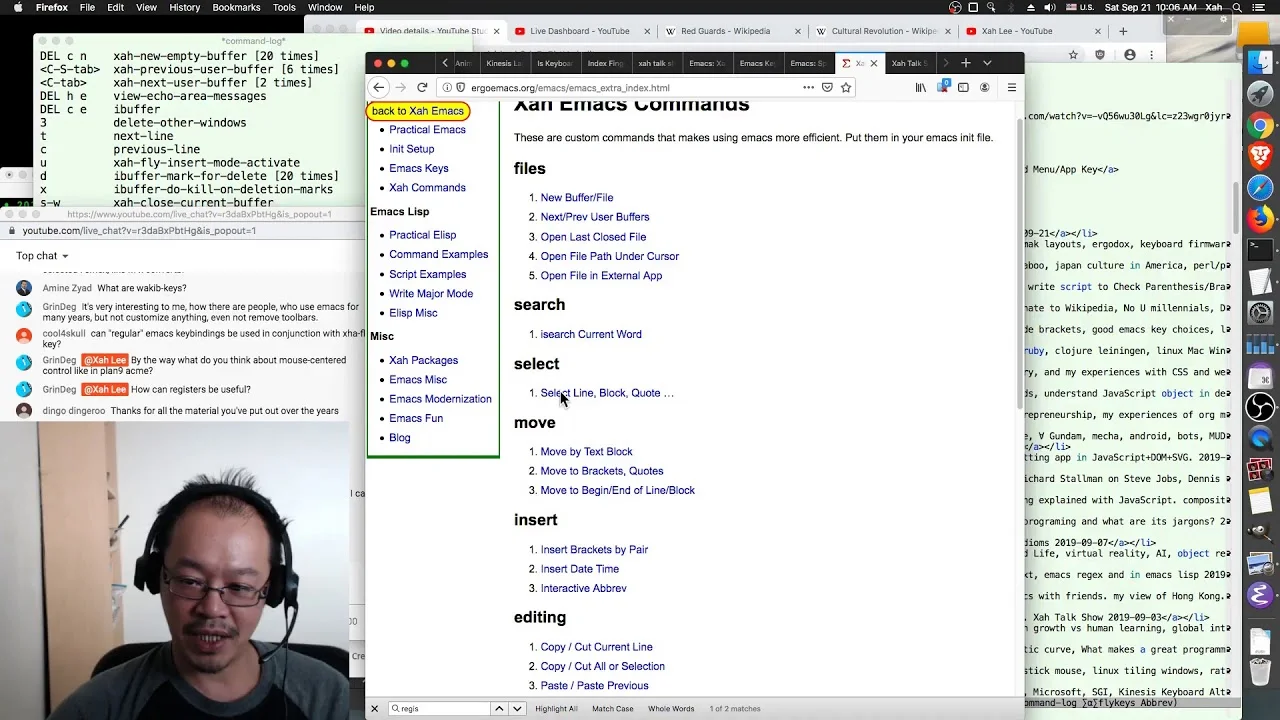
Task: Jump to previous find match arrow
Action: [499, 709]
